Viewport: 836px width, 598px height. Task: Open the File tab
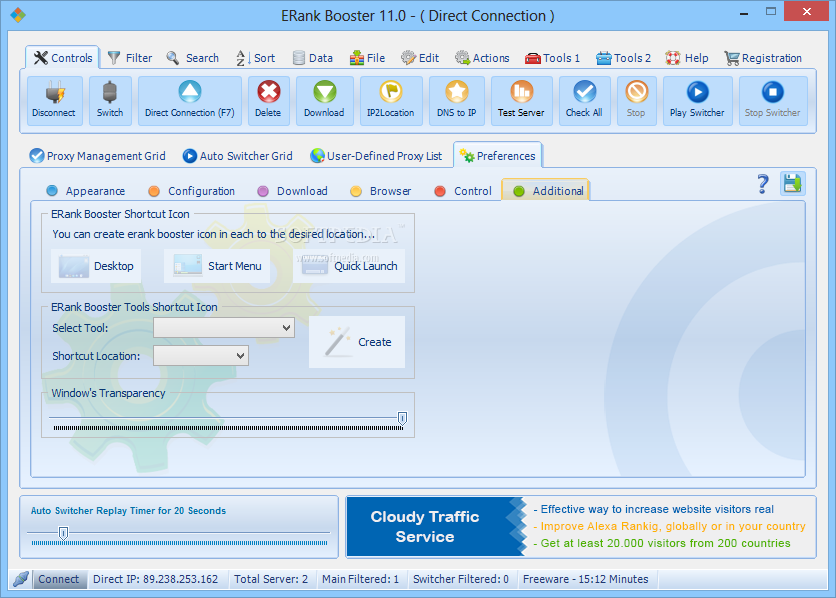[367, 58]
